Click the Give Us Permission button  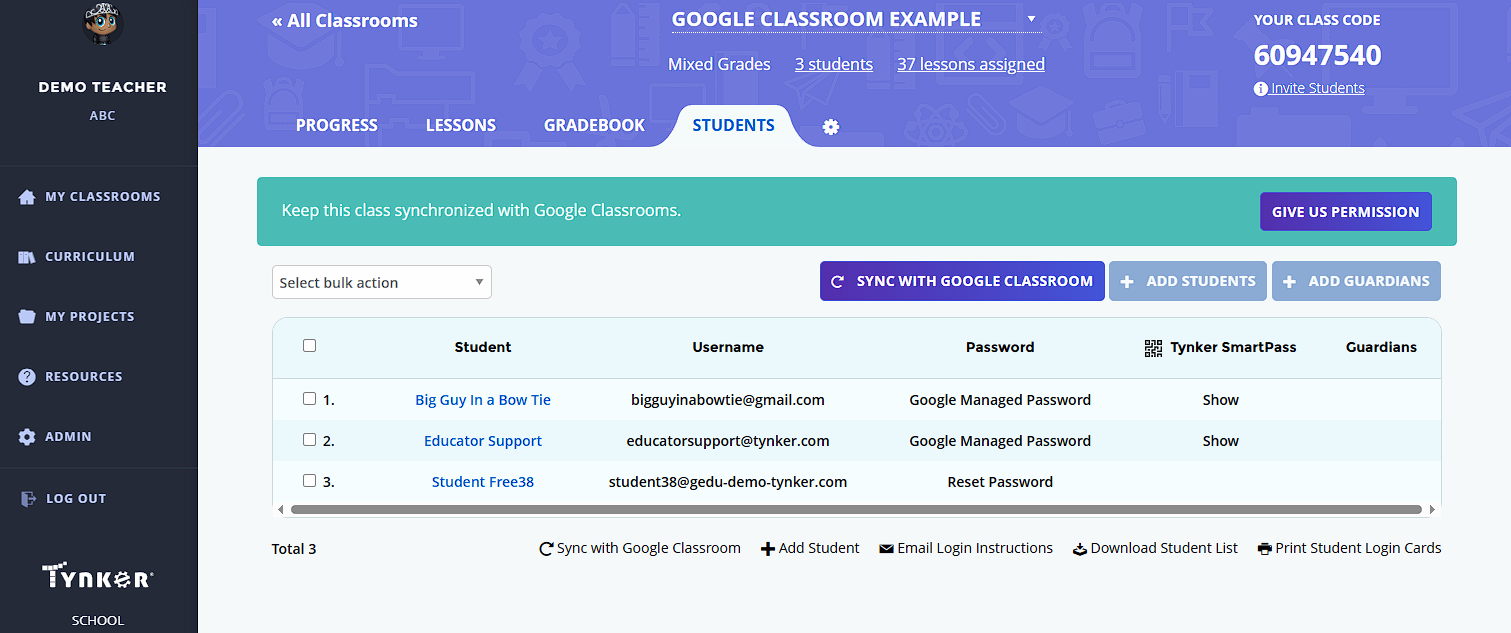[x=1346, y=212]
